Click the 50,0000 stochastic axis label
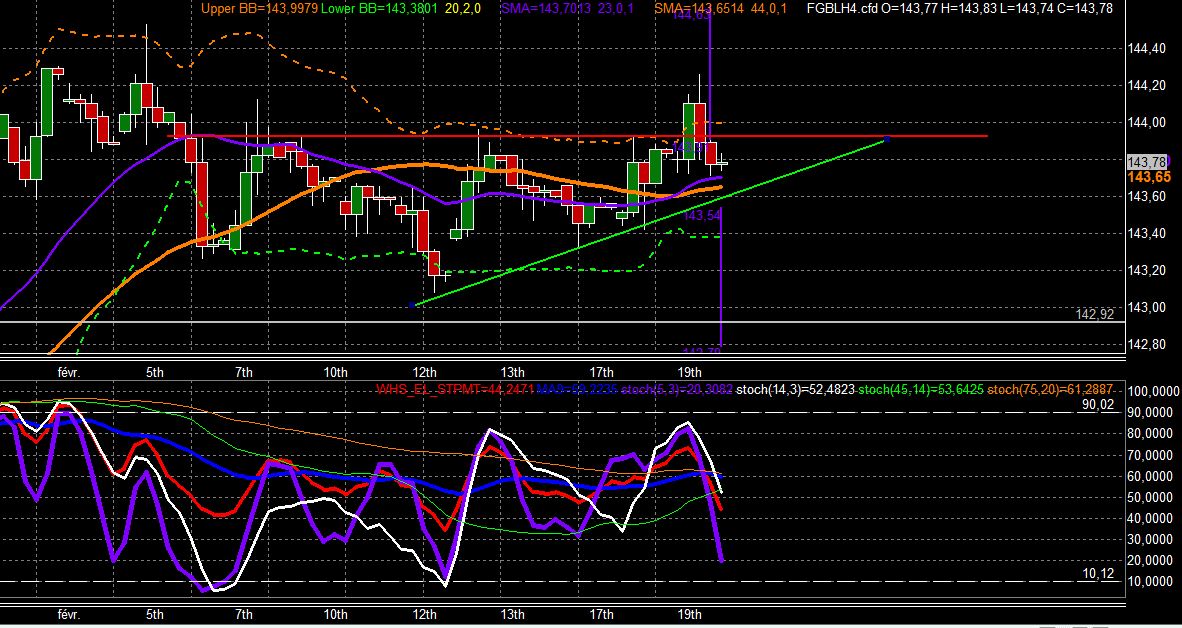1182x628 pixels. (1150, 498)
